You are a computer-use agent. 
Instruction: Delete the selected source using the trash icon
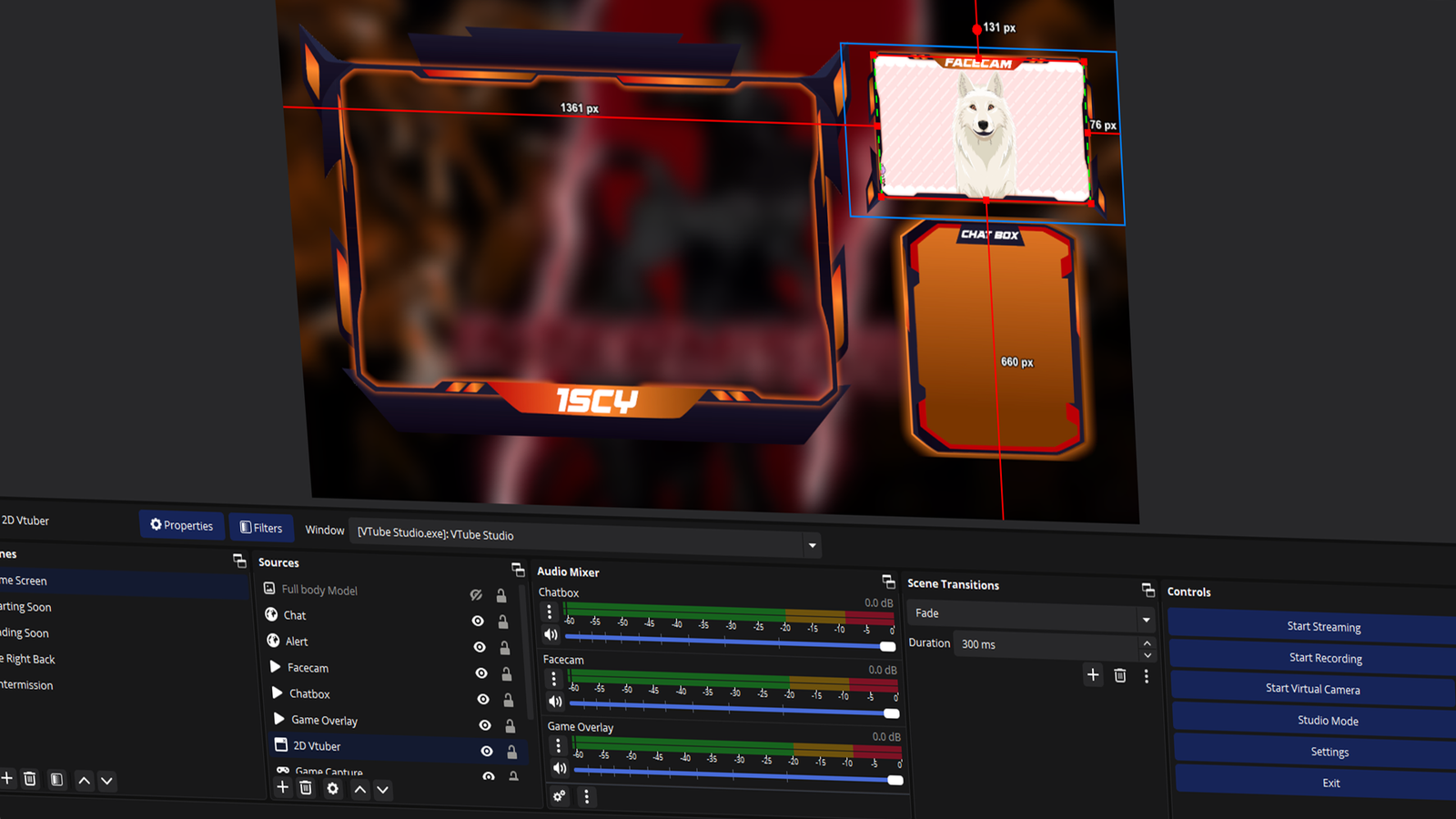click(x=306, y=788)
